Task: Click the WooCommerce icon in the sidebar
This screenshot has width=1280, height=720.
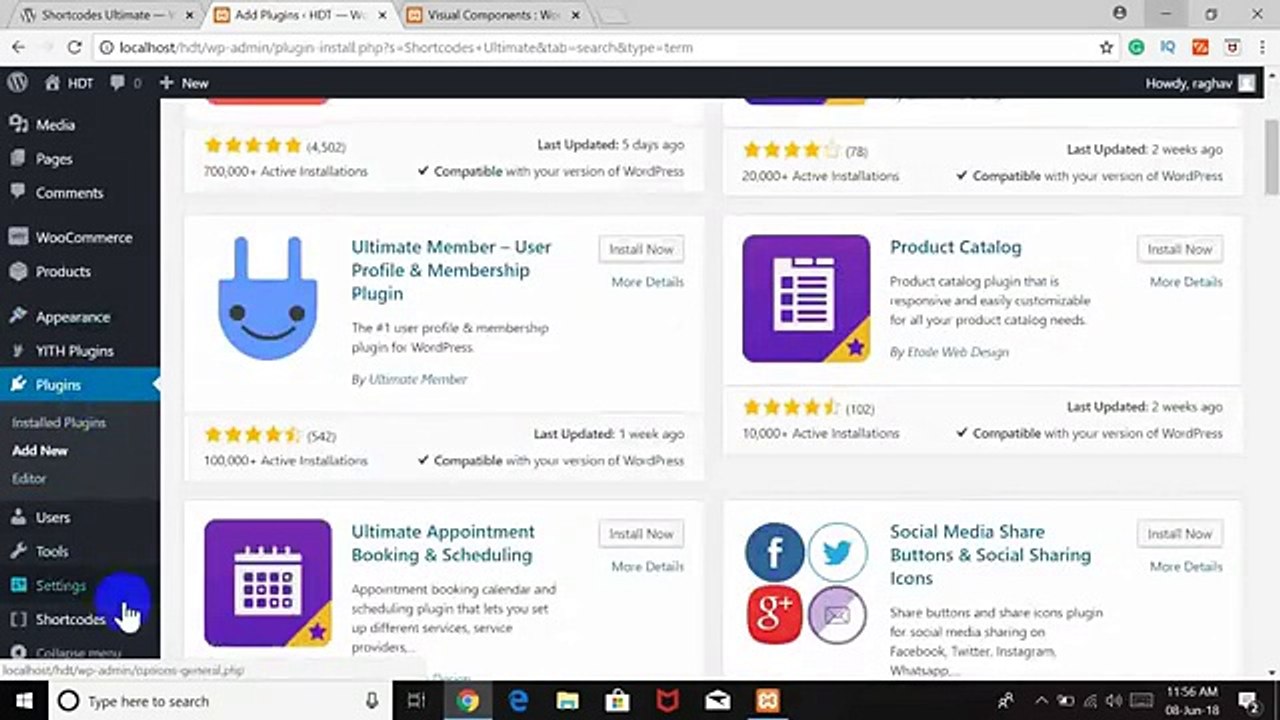Action: 18,238
